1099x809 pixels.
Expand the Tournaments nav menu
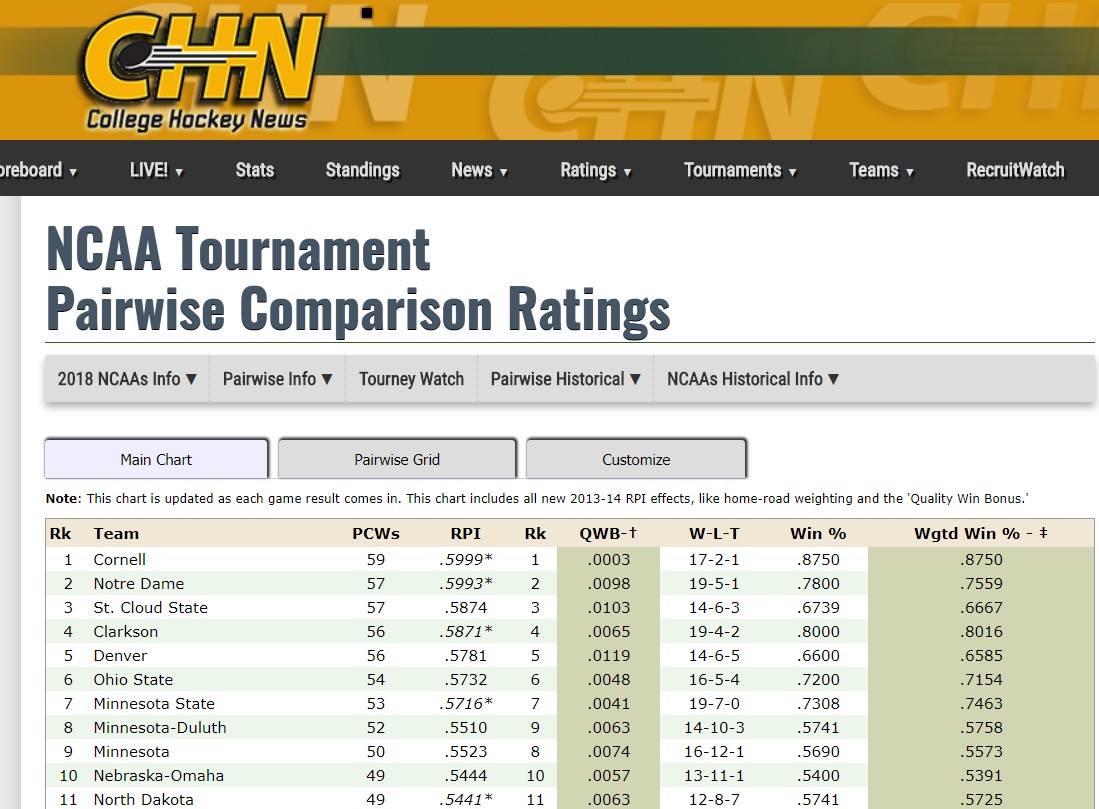740,170
